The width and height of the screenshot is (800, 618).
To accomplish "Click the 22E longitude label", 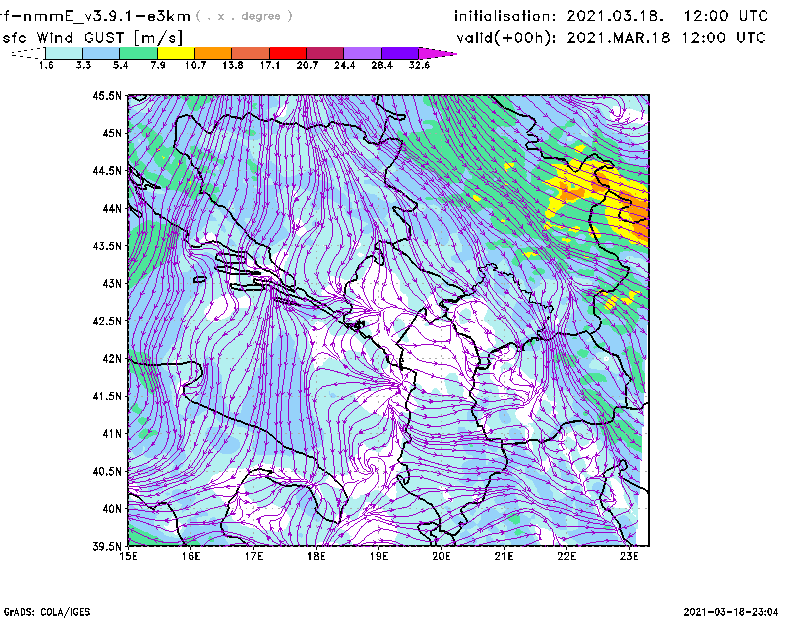I will click(x=566, y=556).
